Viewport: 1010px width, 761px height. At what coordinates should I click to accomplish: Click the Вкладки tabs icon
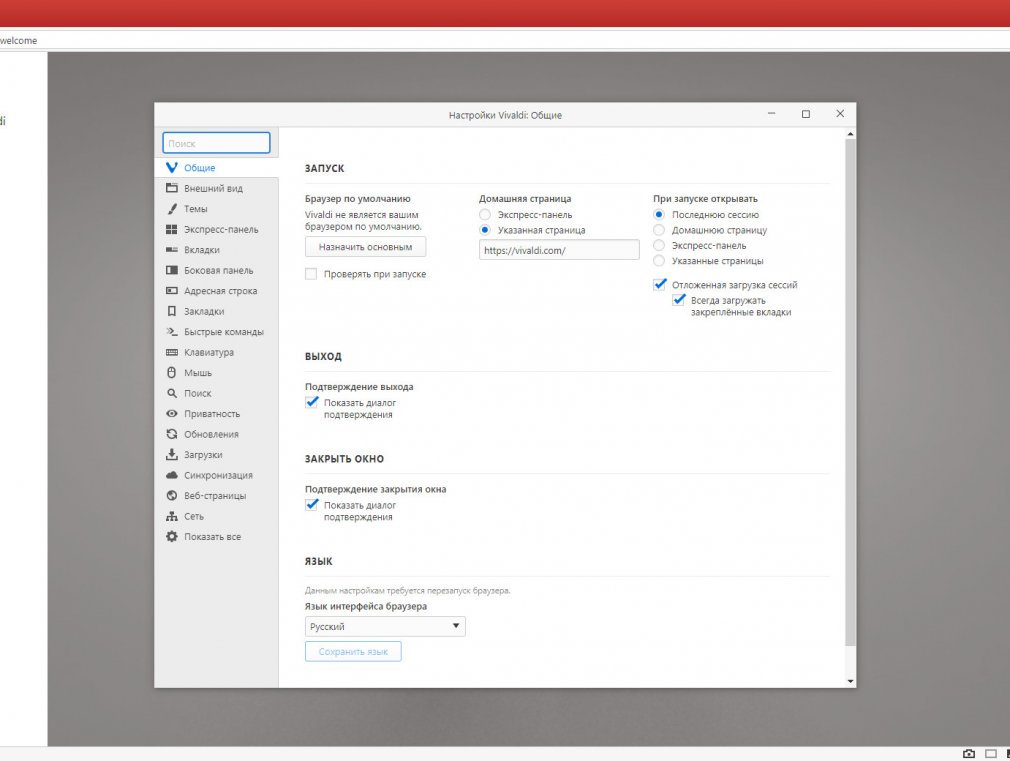pos(172,249)
